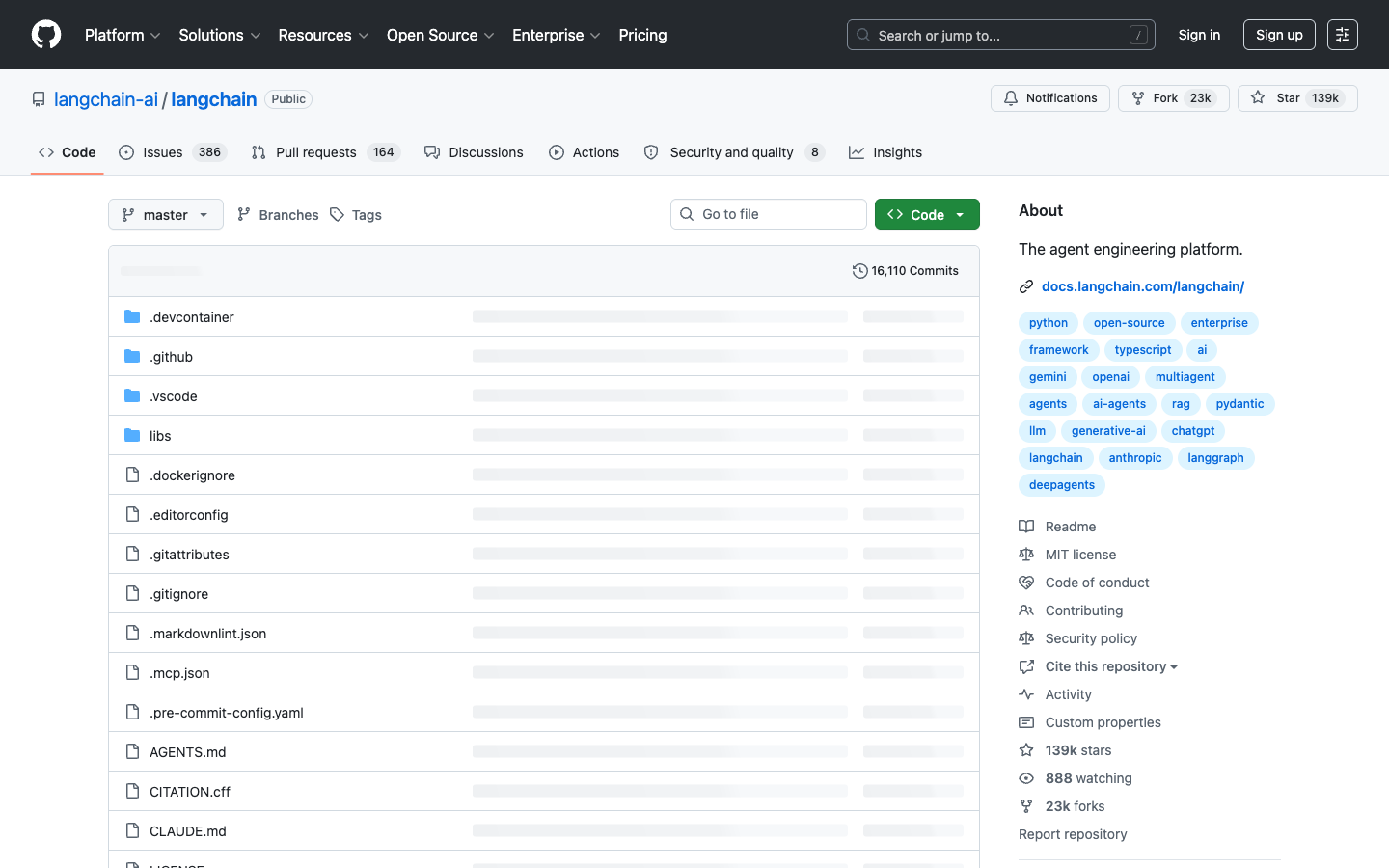Expand the master branch selector
The height and width of the screenshot is (868, 1389).
point(166,214)
